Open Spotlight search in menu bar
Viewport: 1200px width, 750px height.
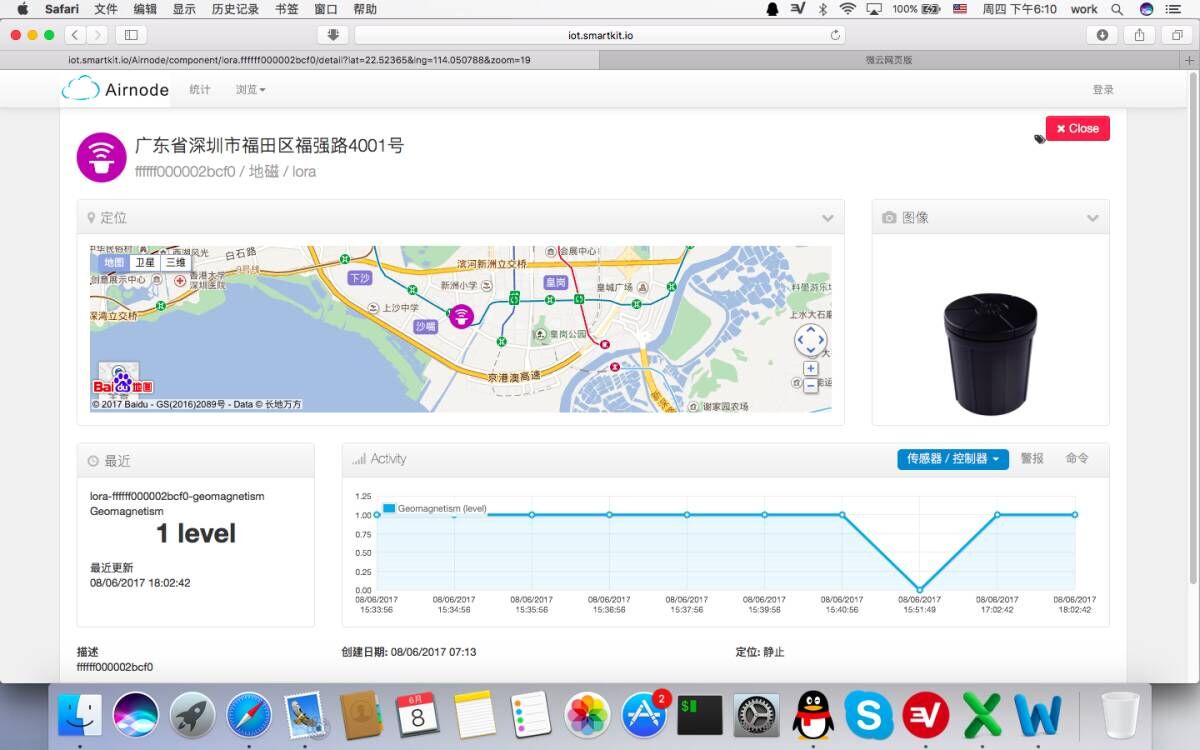pyautogui.click(x=1117, y=9)
